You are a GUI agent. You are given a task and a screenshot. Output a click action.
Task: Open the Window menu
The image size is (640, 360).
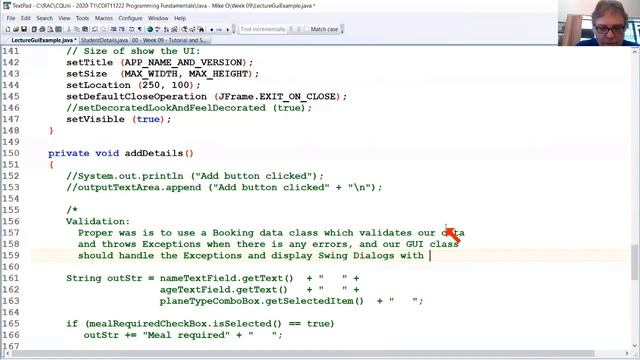158,18
